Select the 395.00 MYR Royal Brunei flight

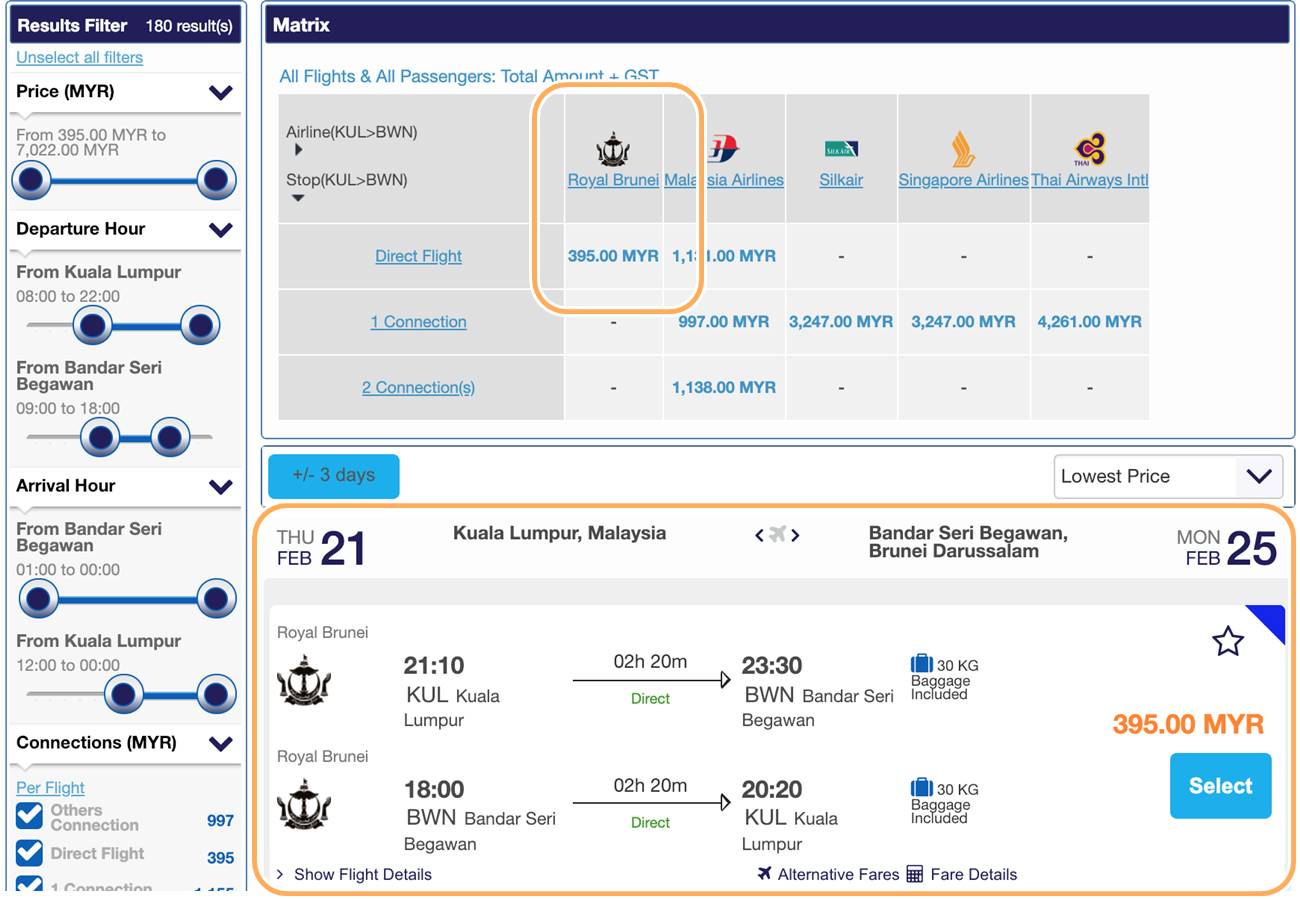coord(1220,786)
